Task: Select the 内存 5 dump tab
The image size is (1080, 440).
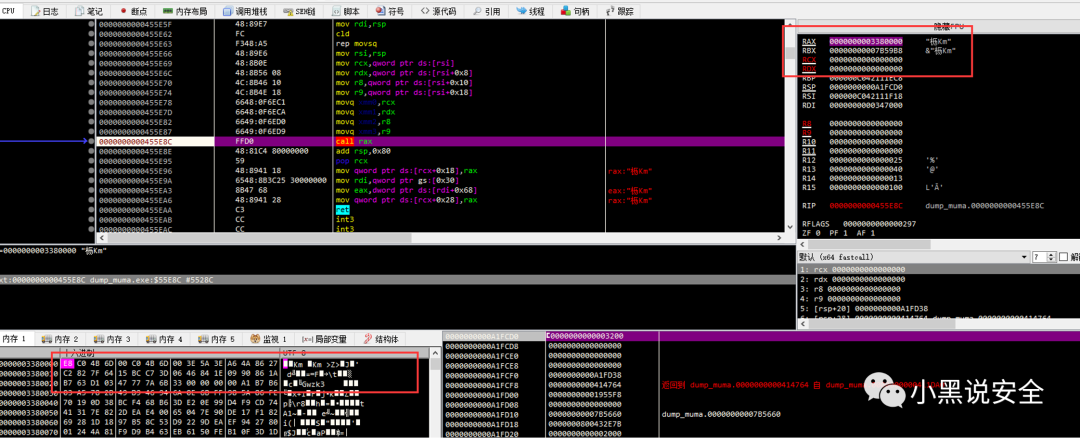Action: point(218,339)
